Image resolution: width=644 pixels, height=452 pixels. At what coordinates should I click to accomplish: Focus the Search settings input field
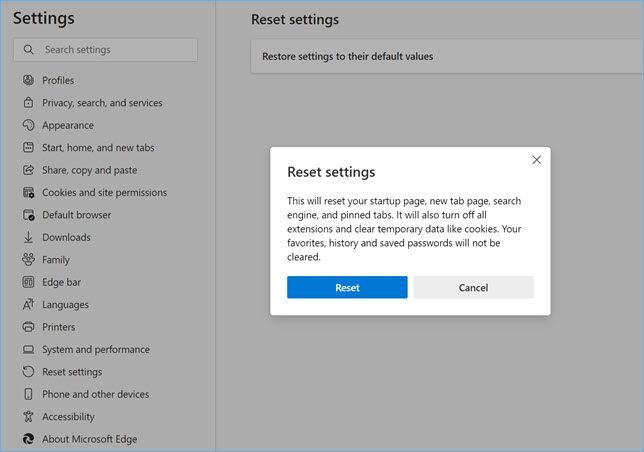(x=115, y=50)
